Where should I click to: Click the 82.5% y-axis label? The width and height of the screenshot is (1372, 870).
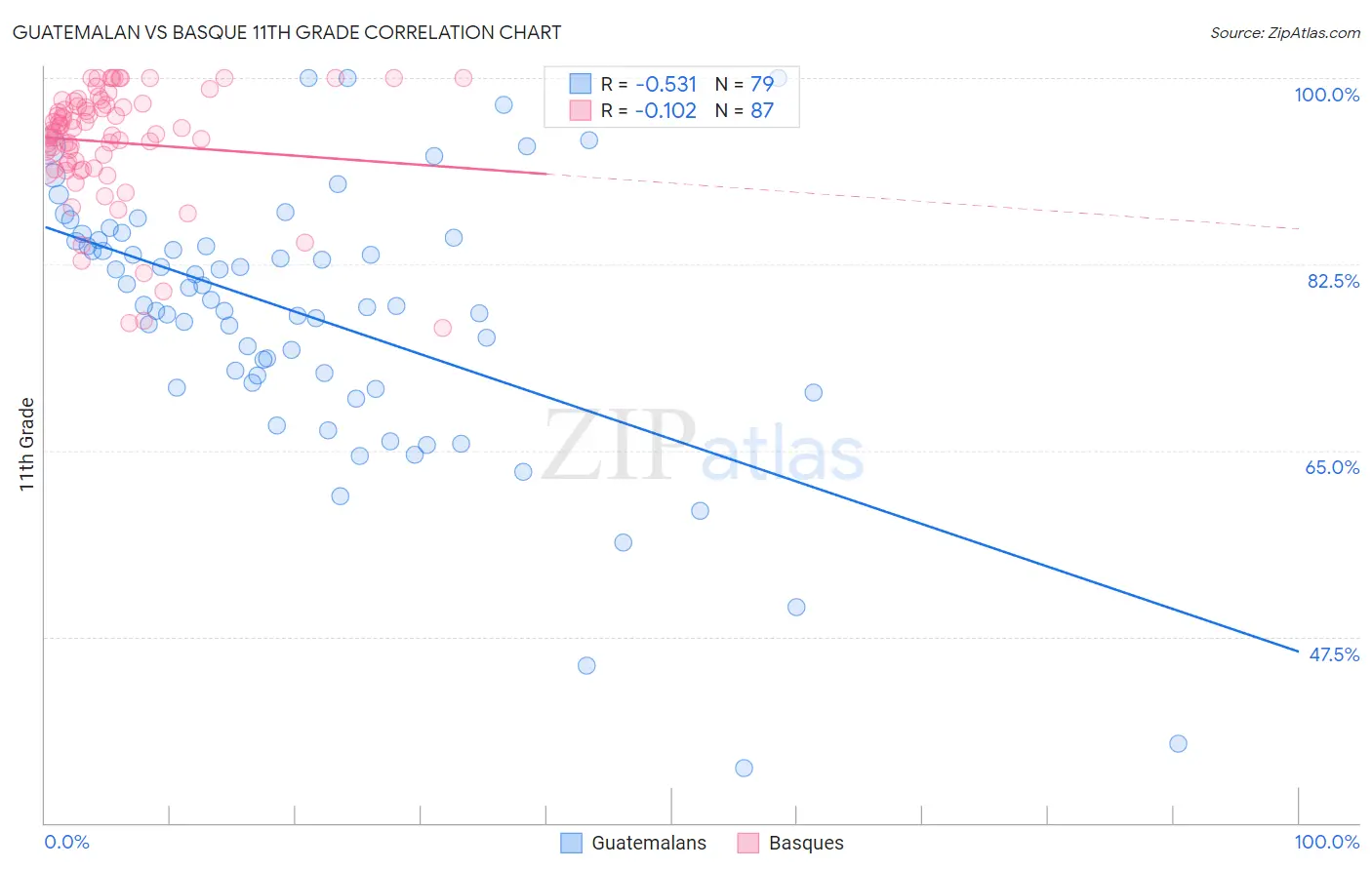pyautogui.click(x=1333, y=281)
